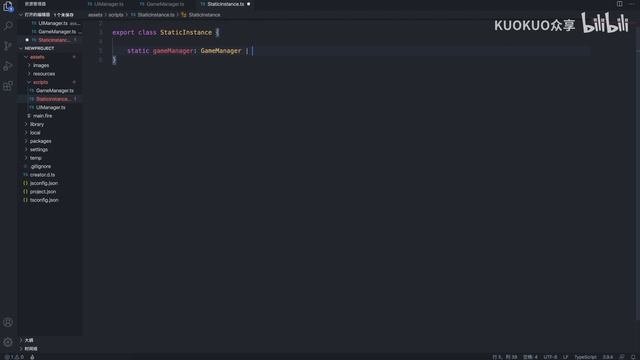
Task: Expand the settings folder
Action: click(x=39, y=150)
